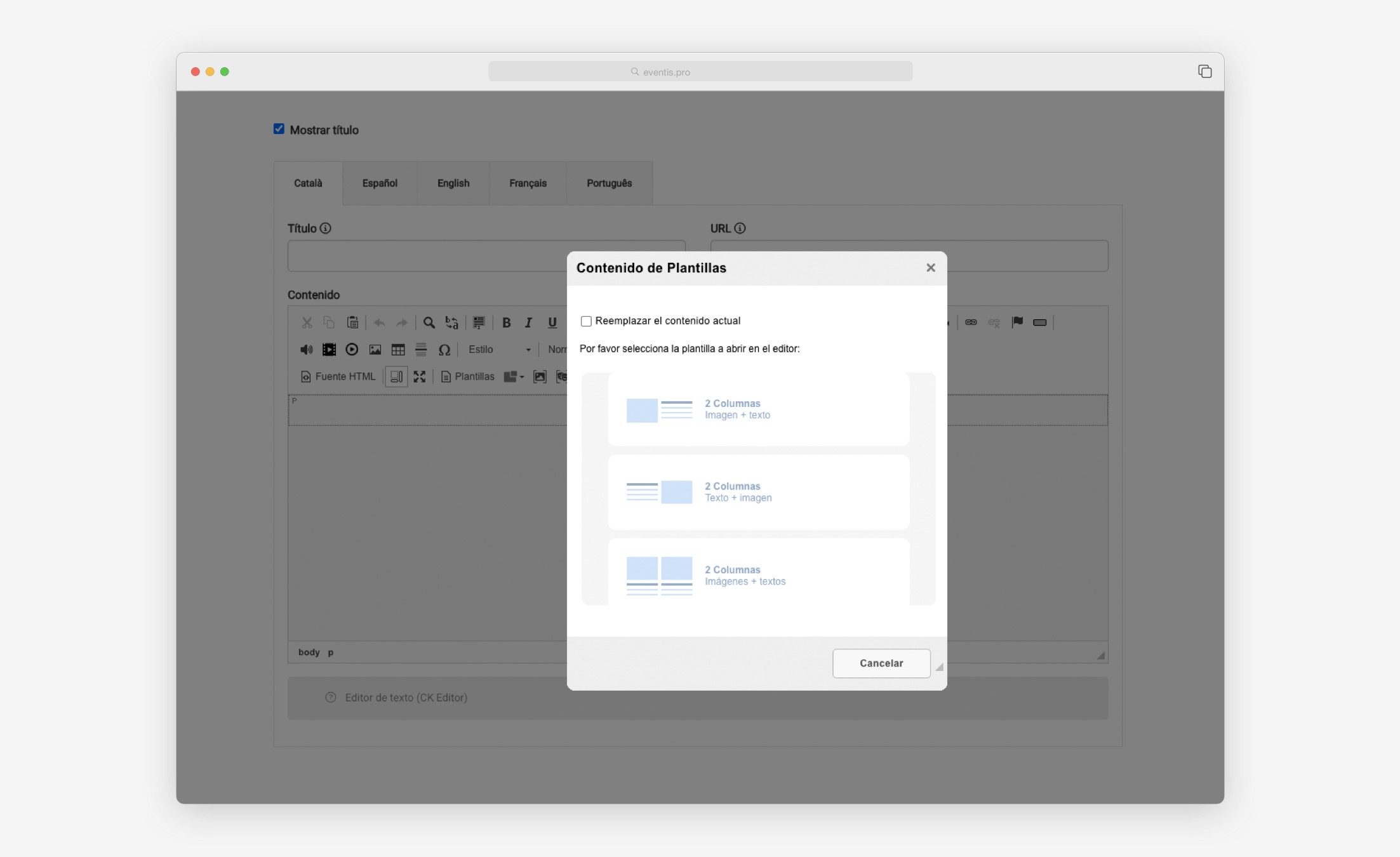
Task: Click the Cancelar button
Action: 881,663
